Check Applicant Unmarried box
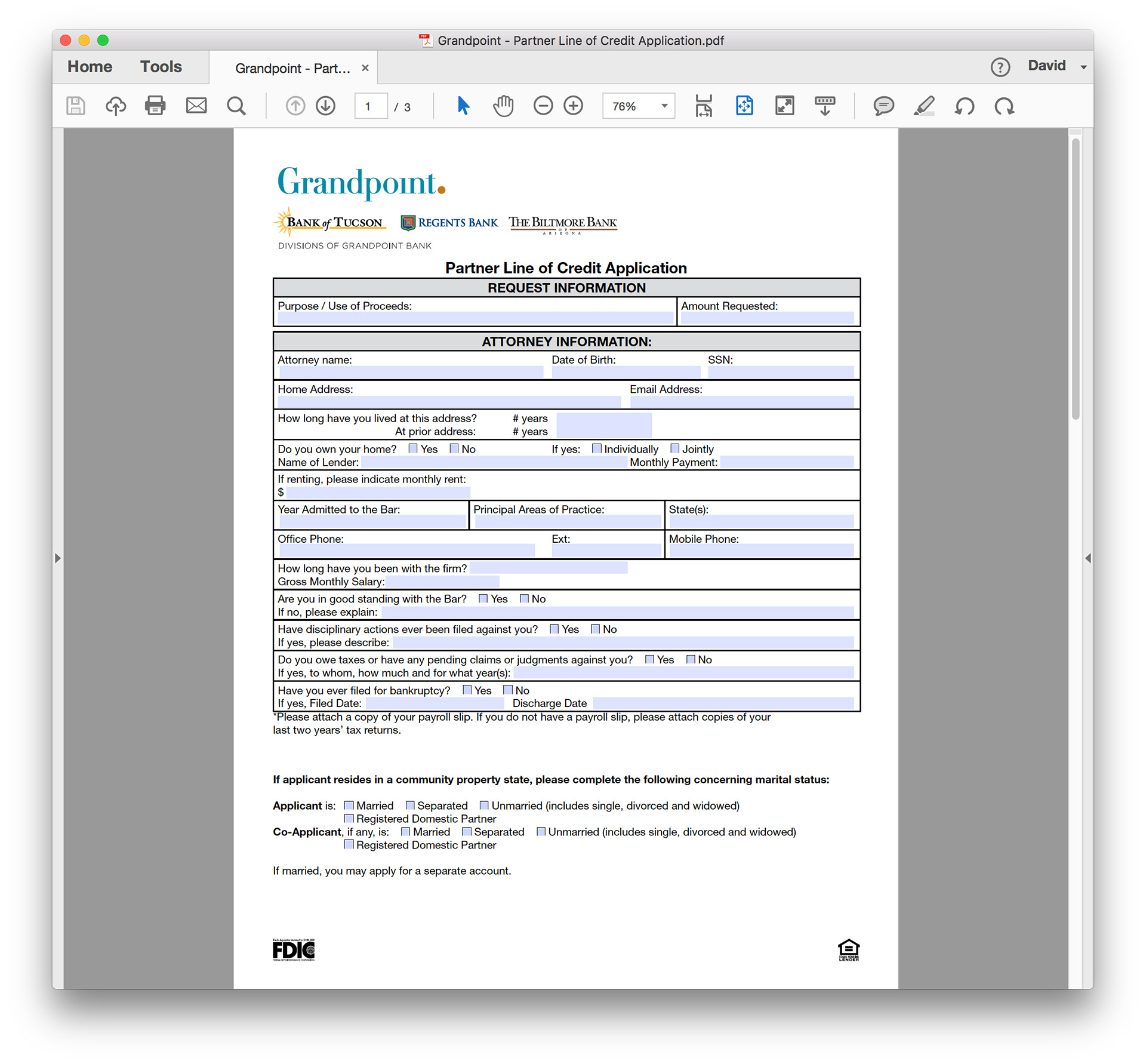 [484, 805]
